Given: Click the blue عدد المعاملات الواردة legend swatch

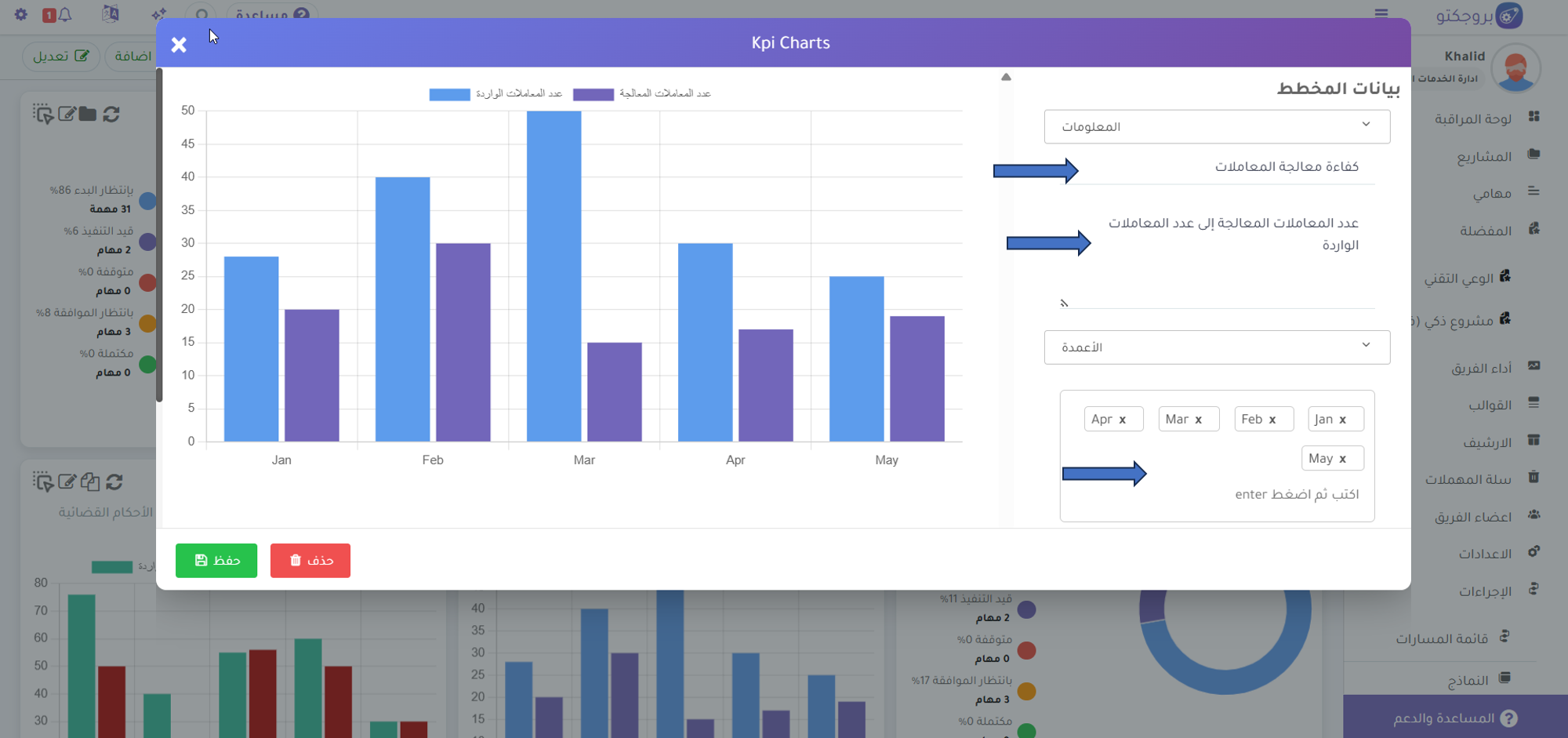Looking at the screenshot, I should (449, 94).
